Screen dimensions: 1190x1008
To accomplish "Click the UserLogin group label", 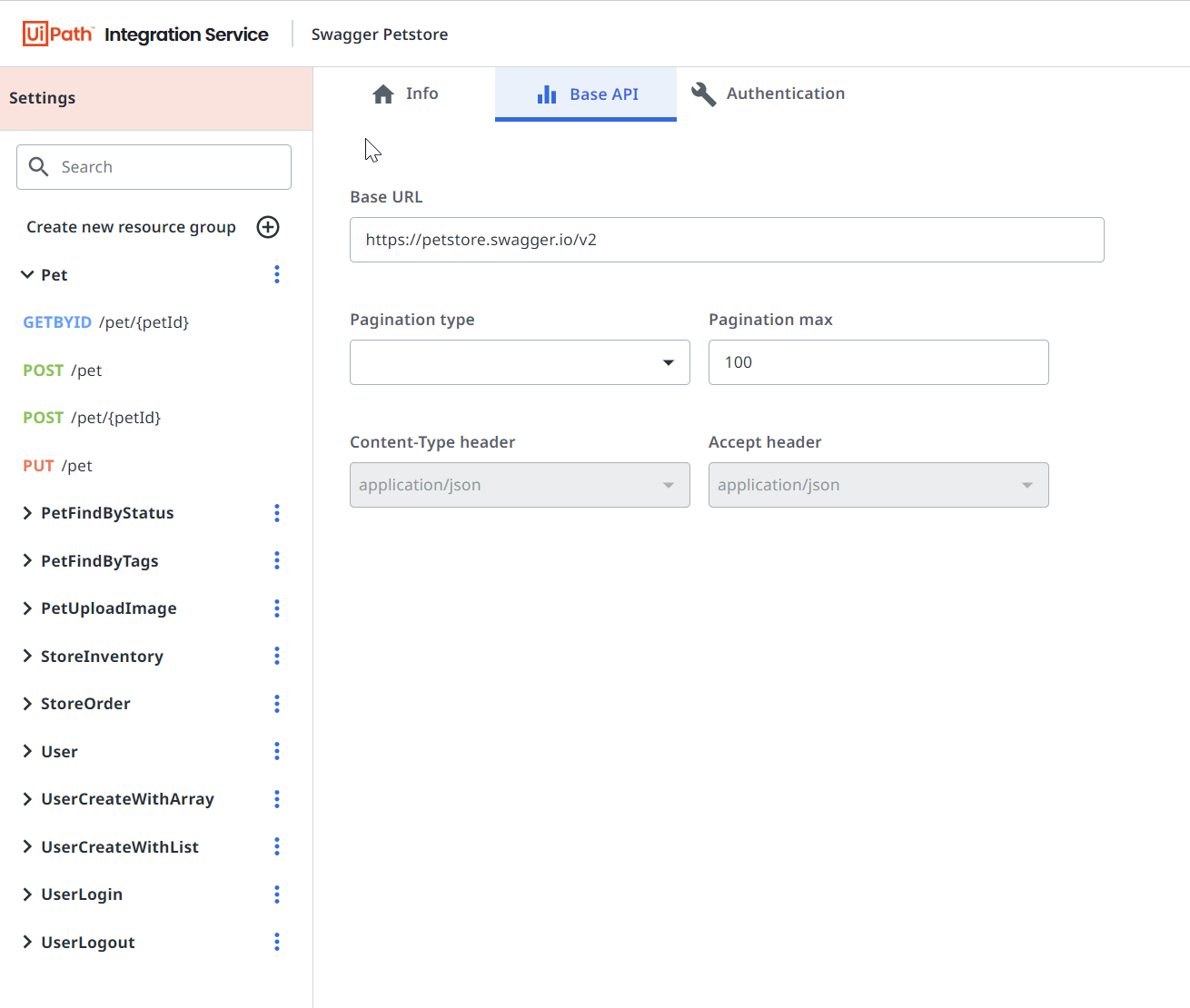I will pyautogui.click(x=82, y=894).
